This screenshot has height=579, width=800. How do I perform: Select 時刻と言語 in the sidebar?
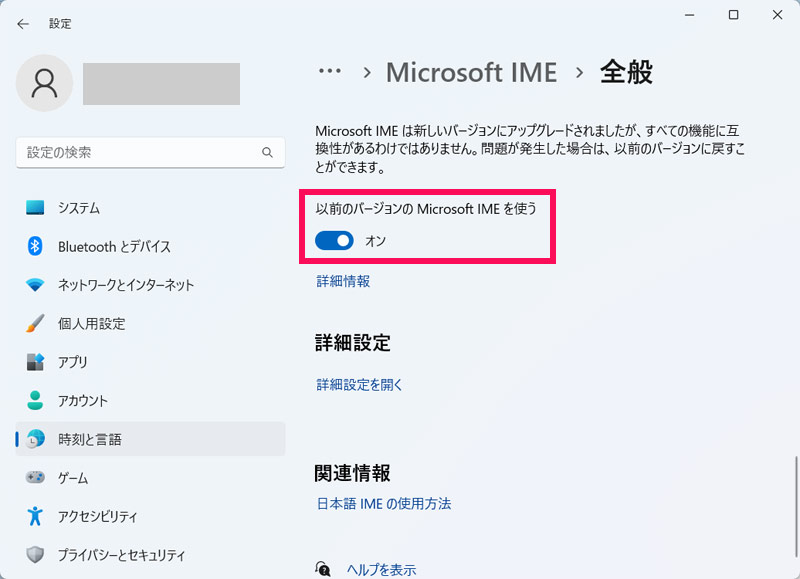point(151,439)
